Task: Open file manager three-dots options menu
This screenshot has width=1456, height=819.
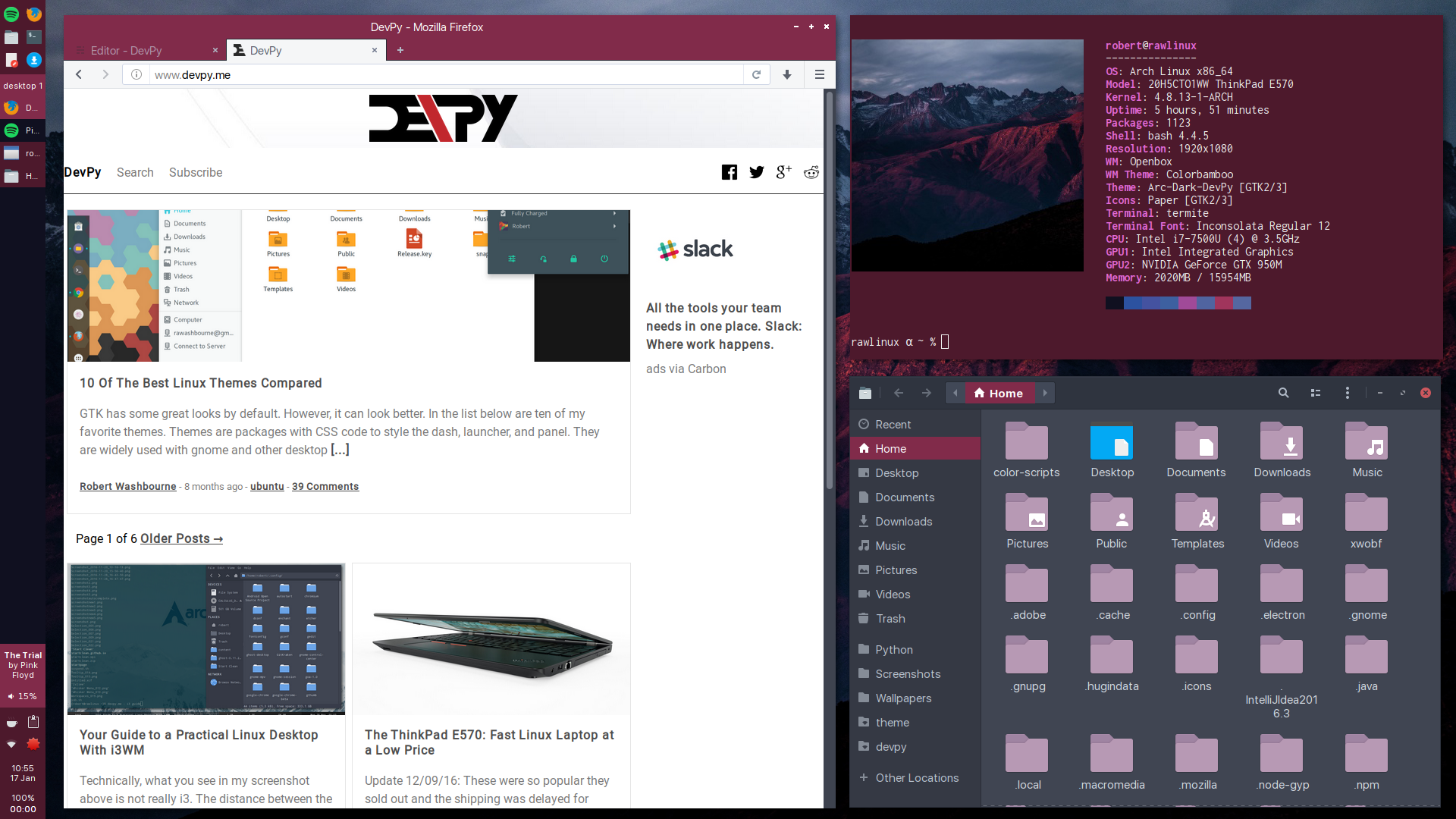Action: (x=1348, y=393)
